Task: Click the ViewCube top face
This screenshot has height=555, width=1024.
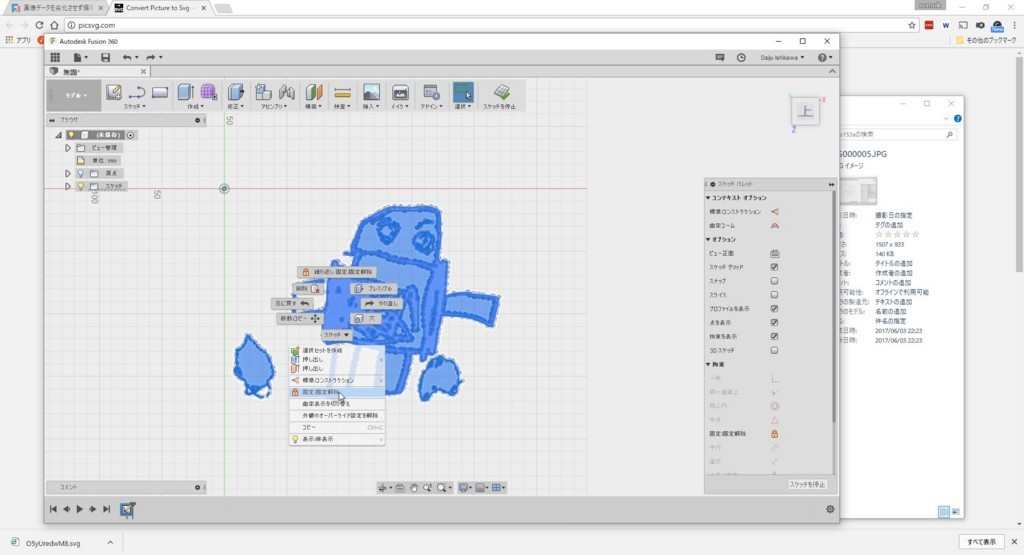Action: click(805, 112)
